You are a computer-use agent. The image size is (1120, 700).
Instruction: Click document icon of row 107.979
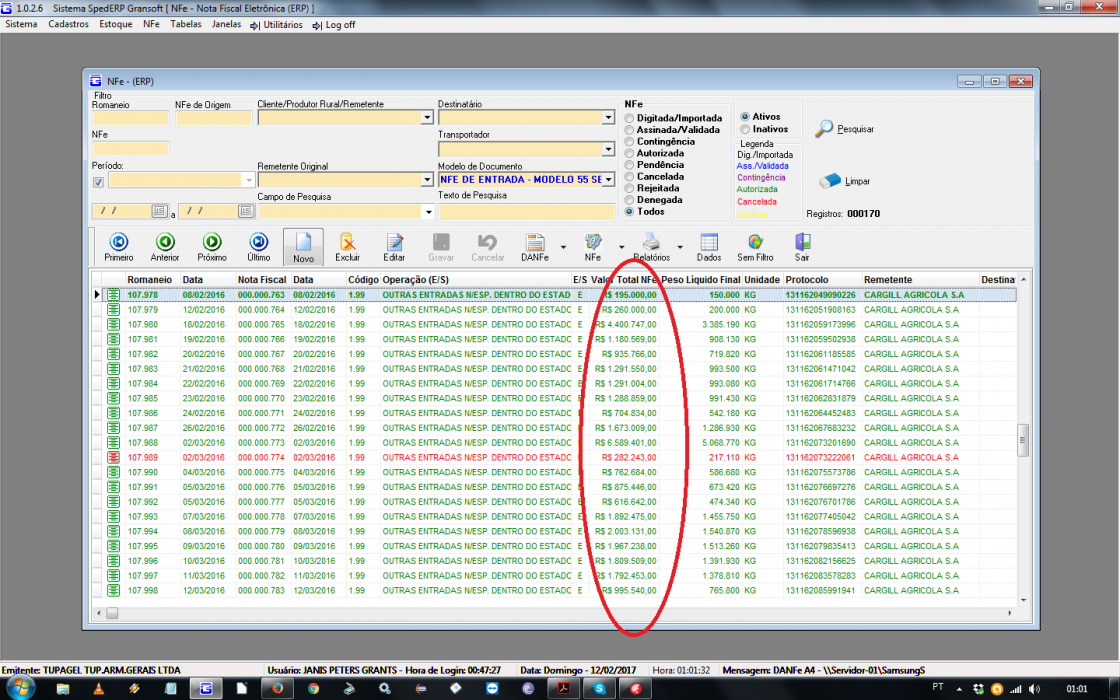tap(113, 309)
